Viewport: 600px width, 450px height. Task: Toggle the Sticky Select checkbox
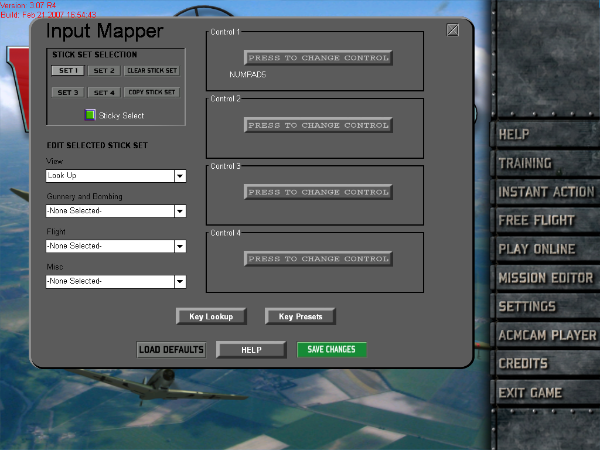pos(89,115)
